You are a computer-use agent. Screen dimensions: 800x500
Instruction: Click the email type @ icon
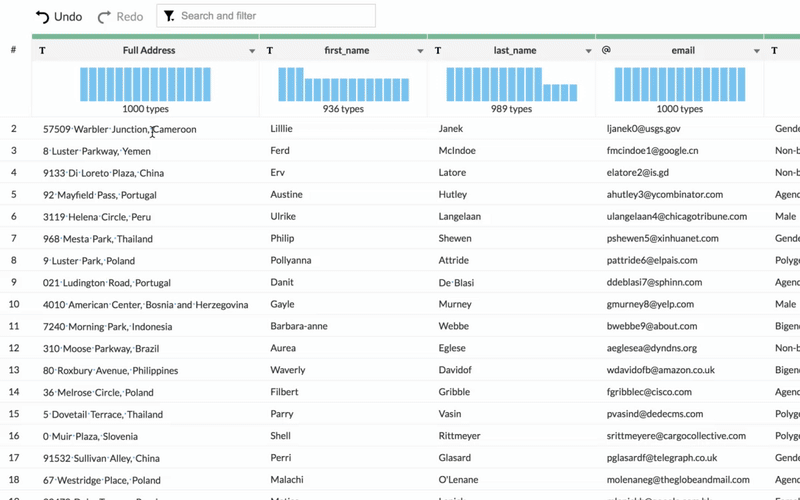[x=606, y=50]
